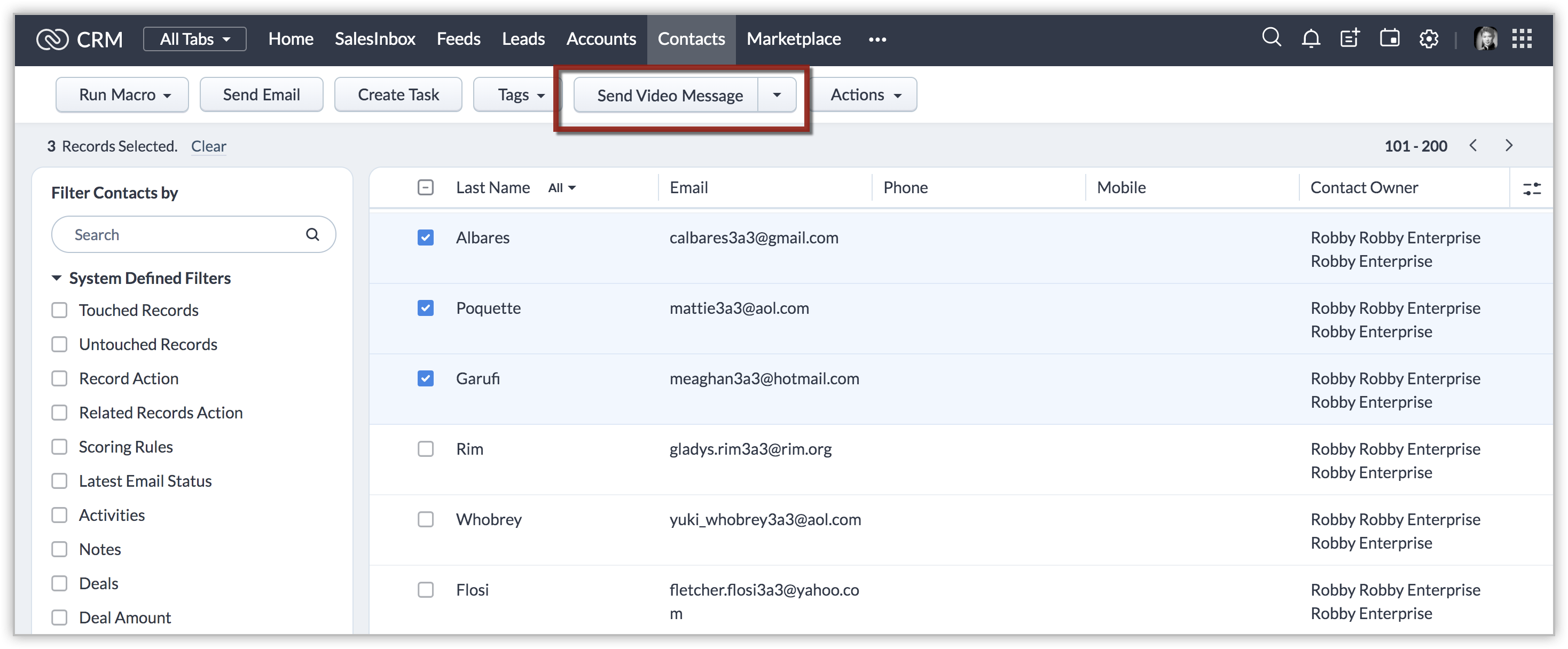Open the All Tabs dropdown
Viewport: 1568px width, 649px height.
(195, 39)
